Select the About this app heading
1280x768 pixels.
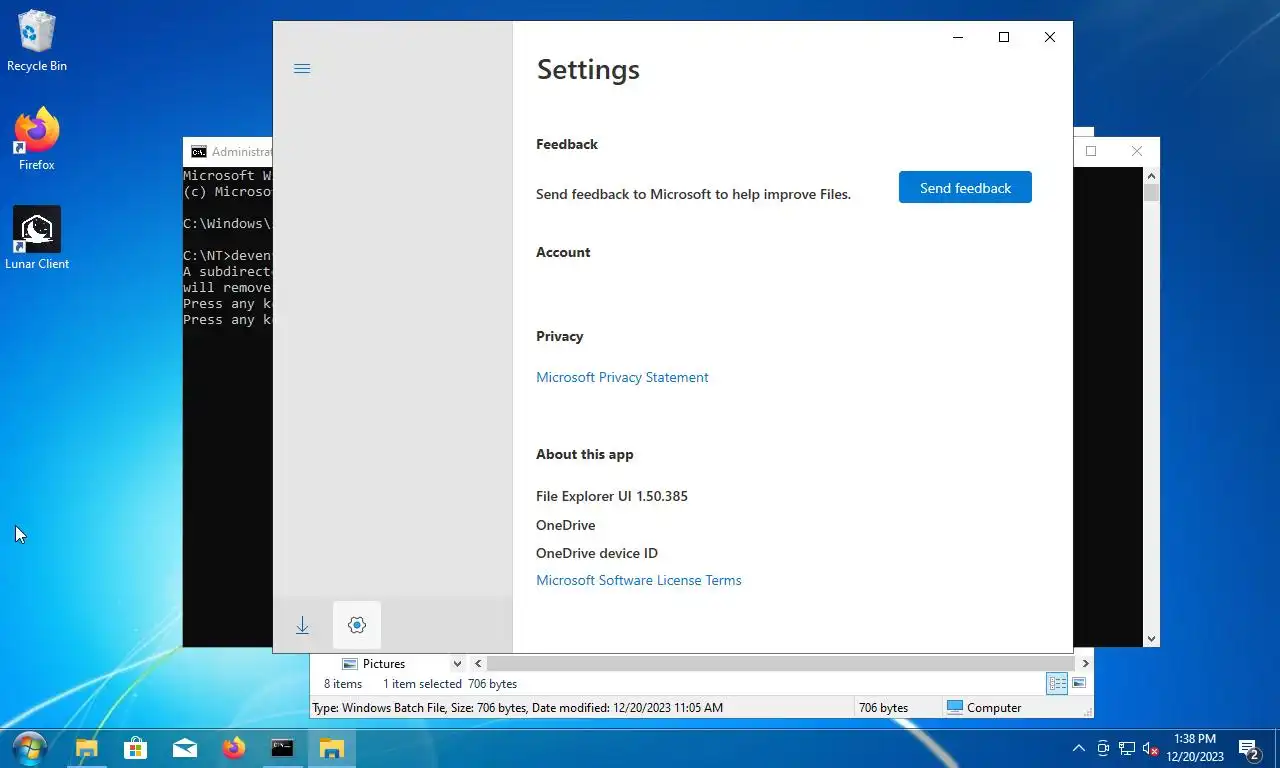(585, 454)
